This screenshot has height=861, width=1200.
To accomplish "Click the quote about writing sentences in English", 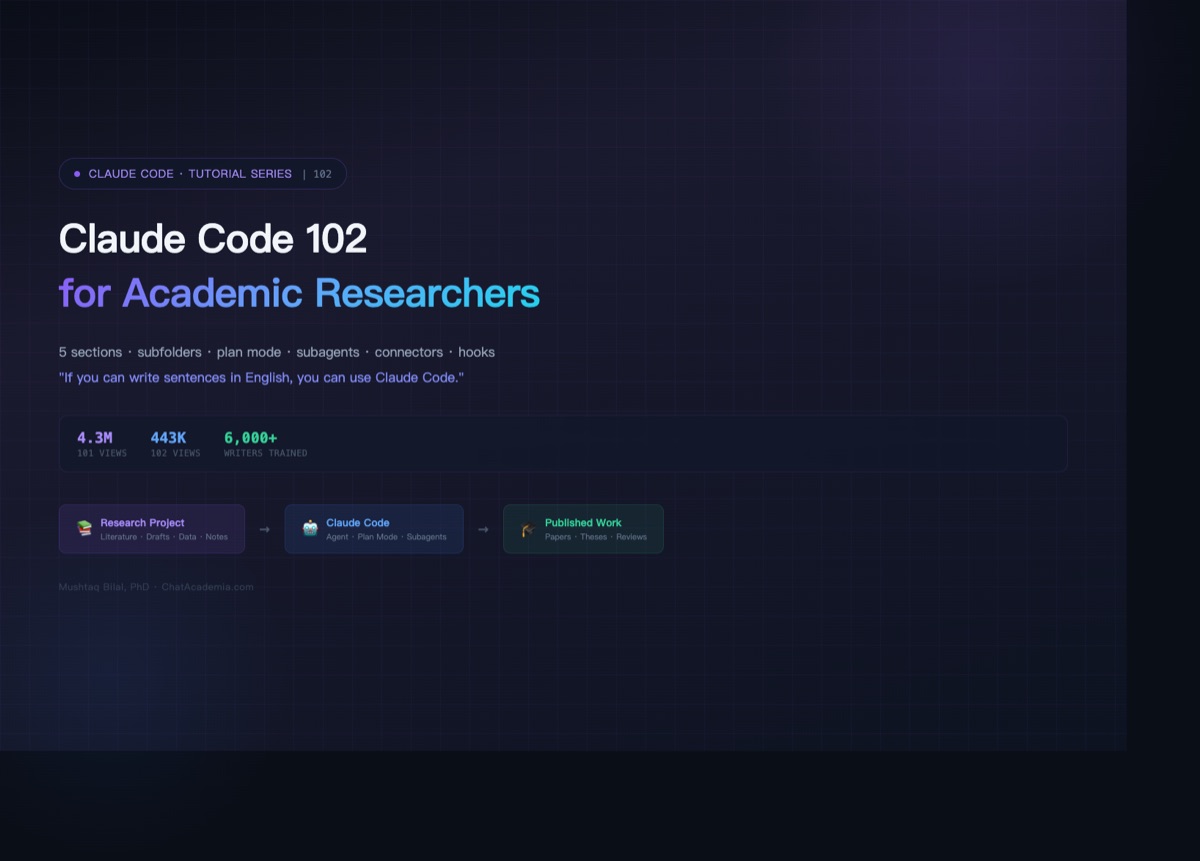I will 262,378.
